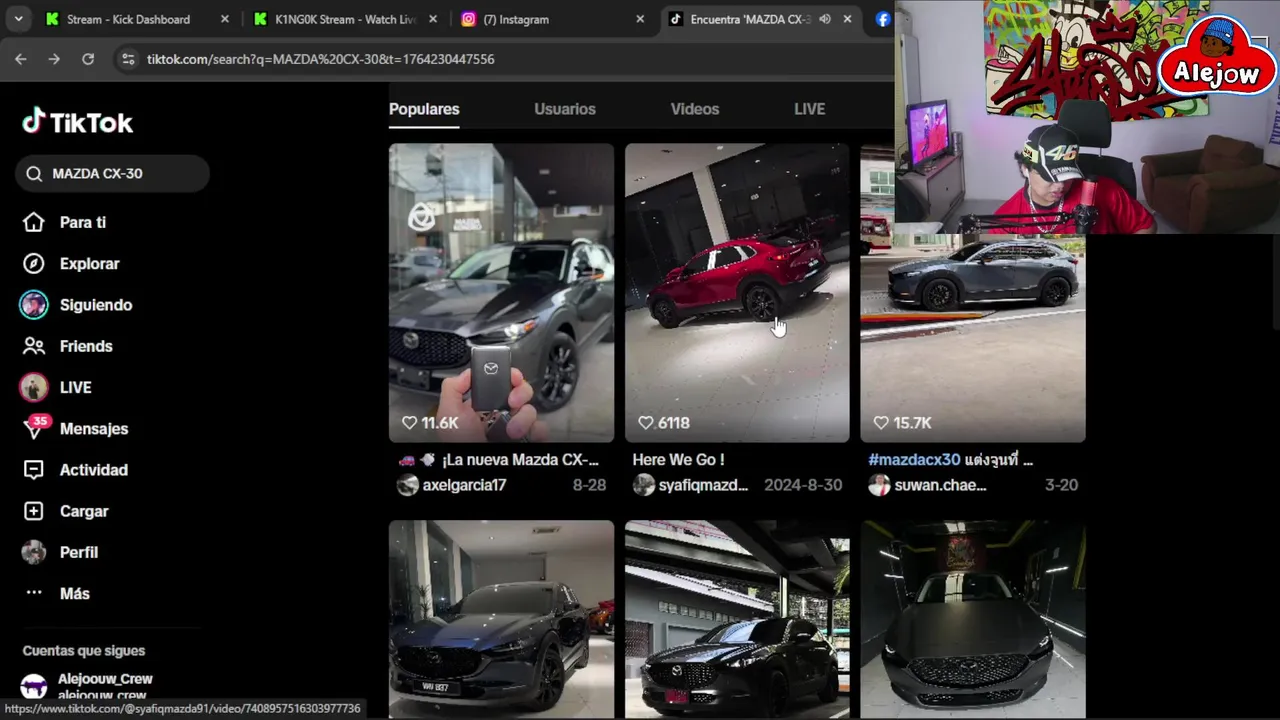
Task: Open the Para ti home icon
Action: [34, 222]
